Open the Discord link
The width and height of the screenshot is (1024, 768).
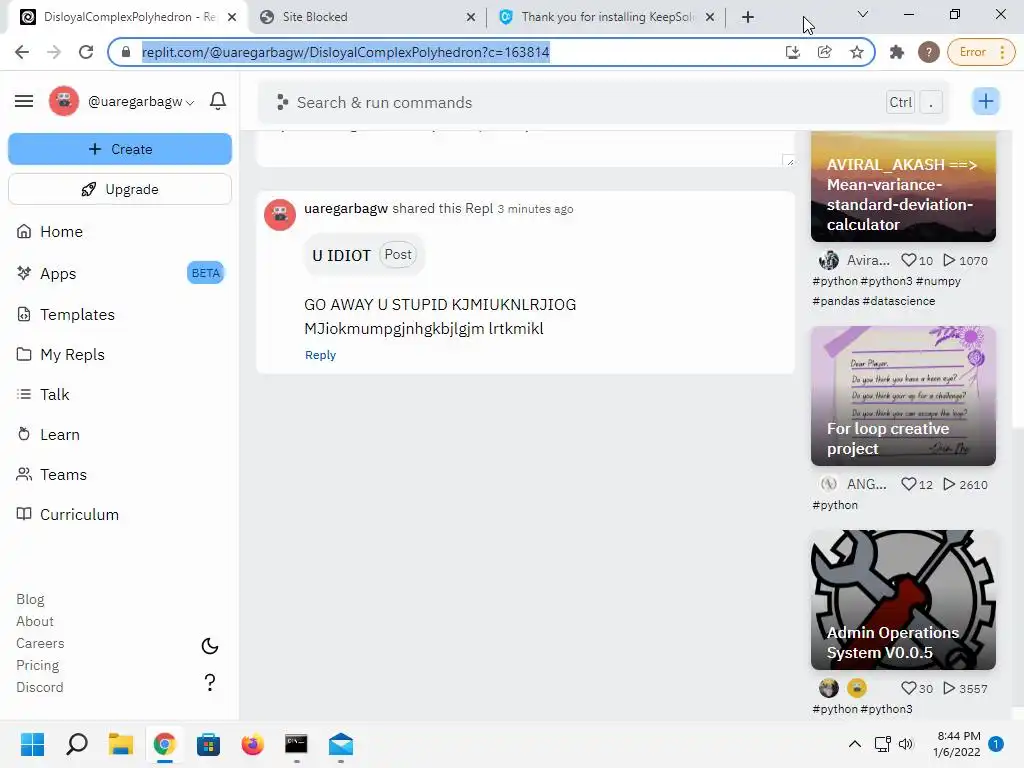tap(40, 688)
